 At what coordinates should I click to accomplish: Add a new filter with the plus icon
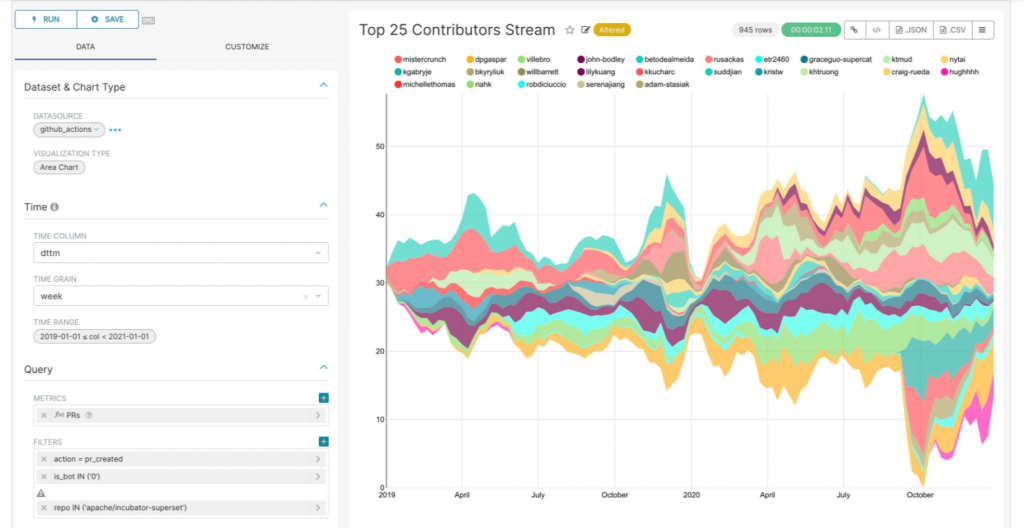click(323, 441)
